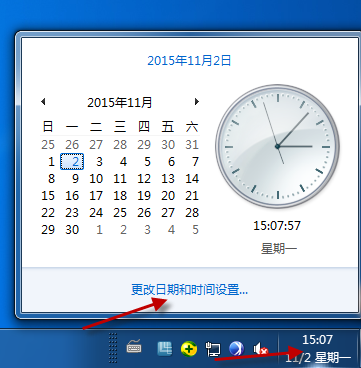Screen dimensions: 361x368
Task: Select grayed December 5 in last row
Action: pos(195,230)
